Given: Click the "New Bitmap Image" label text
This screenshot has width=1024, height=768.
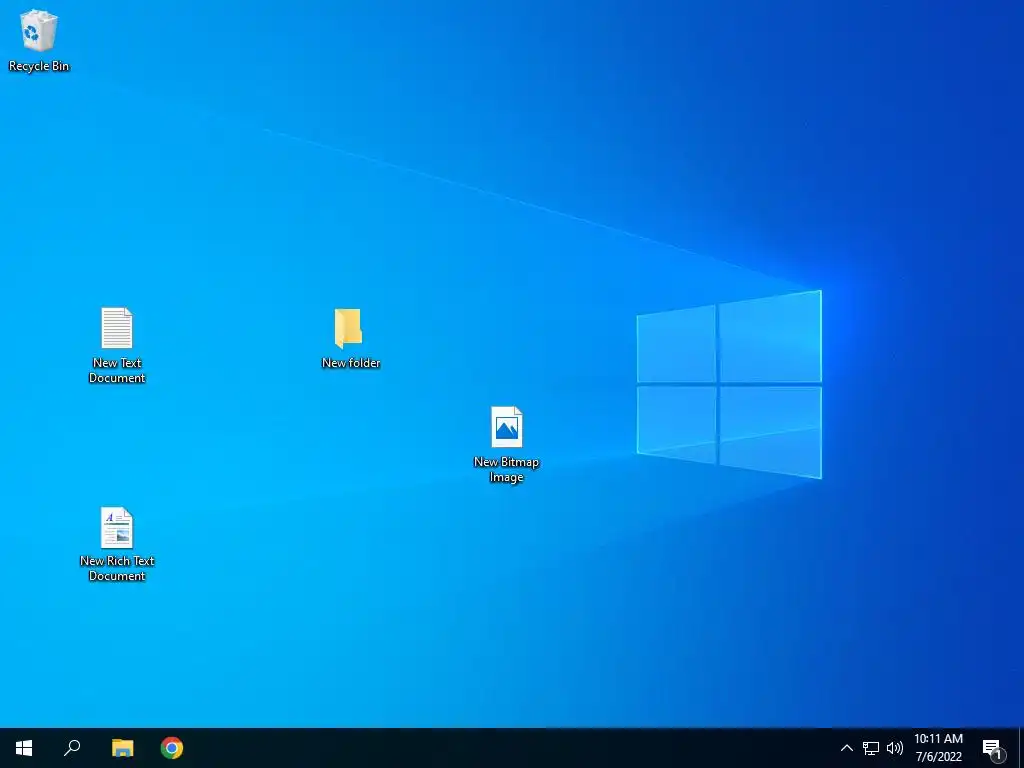Looking at the screenshot, I should (x=506, y=470).
